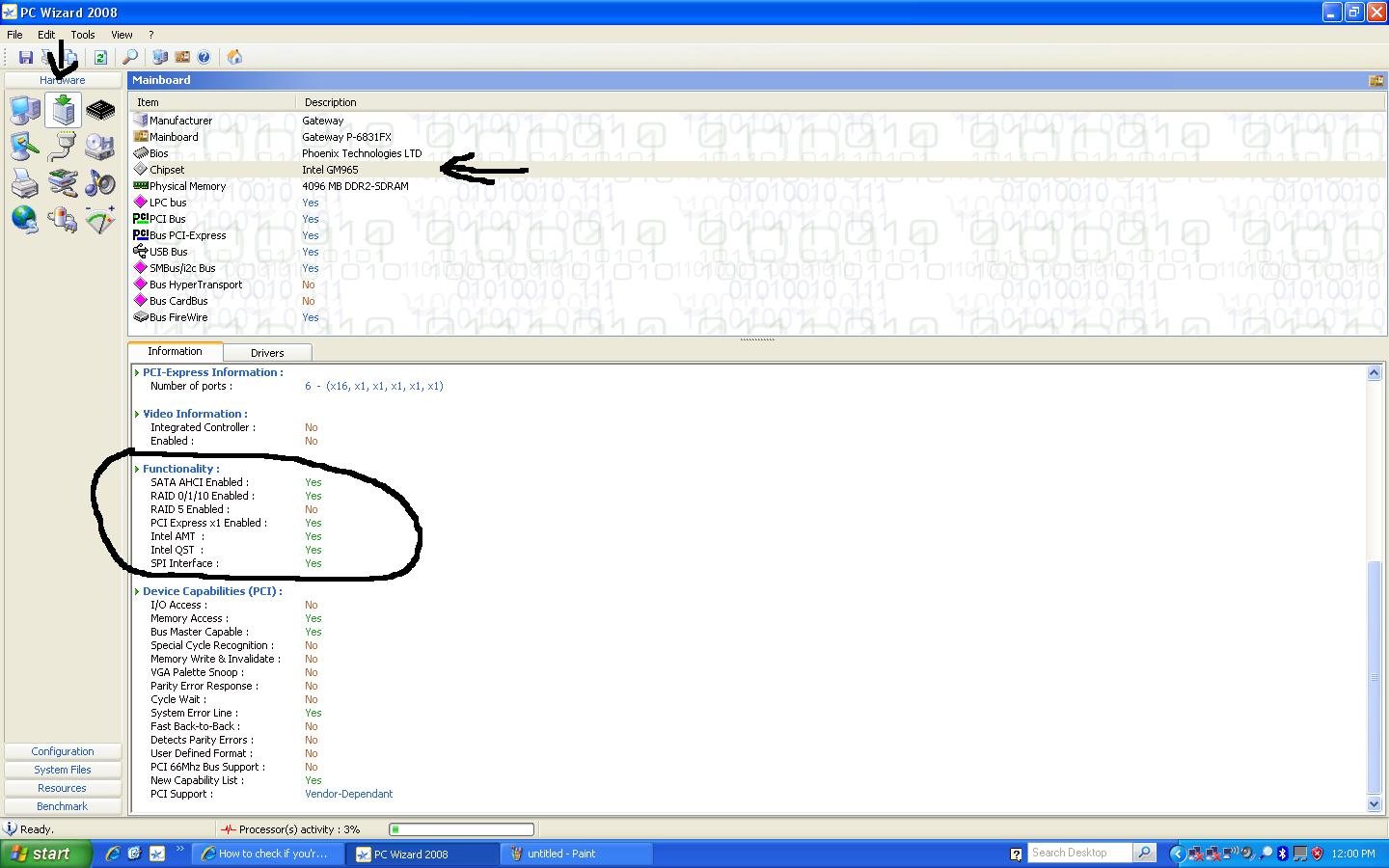Click the 'Vendor-Dependant' PCI Support value
The width and height of the screenshot is (1389, 868).
[348, 795]
